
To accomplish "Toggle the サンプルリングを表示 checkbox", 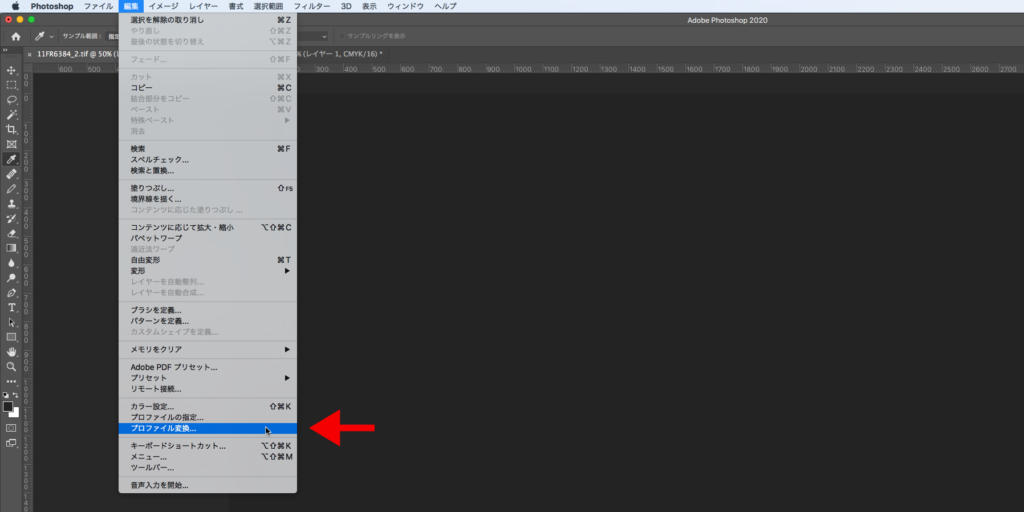I will click(x=342, y=36).
